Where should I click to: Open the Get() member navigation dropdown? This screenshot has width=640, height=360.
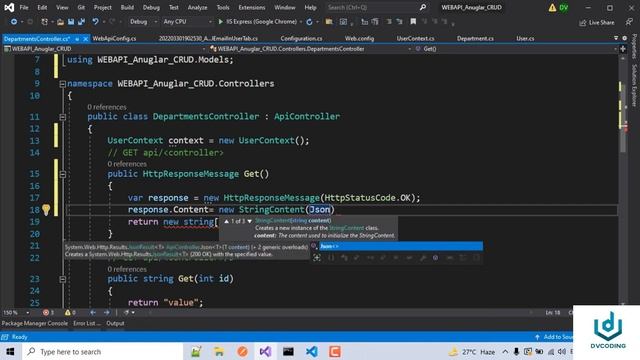tap(516, 49)
